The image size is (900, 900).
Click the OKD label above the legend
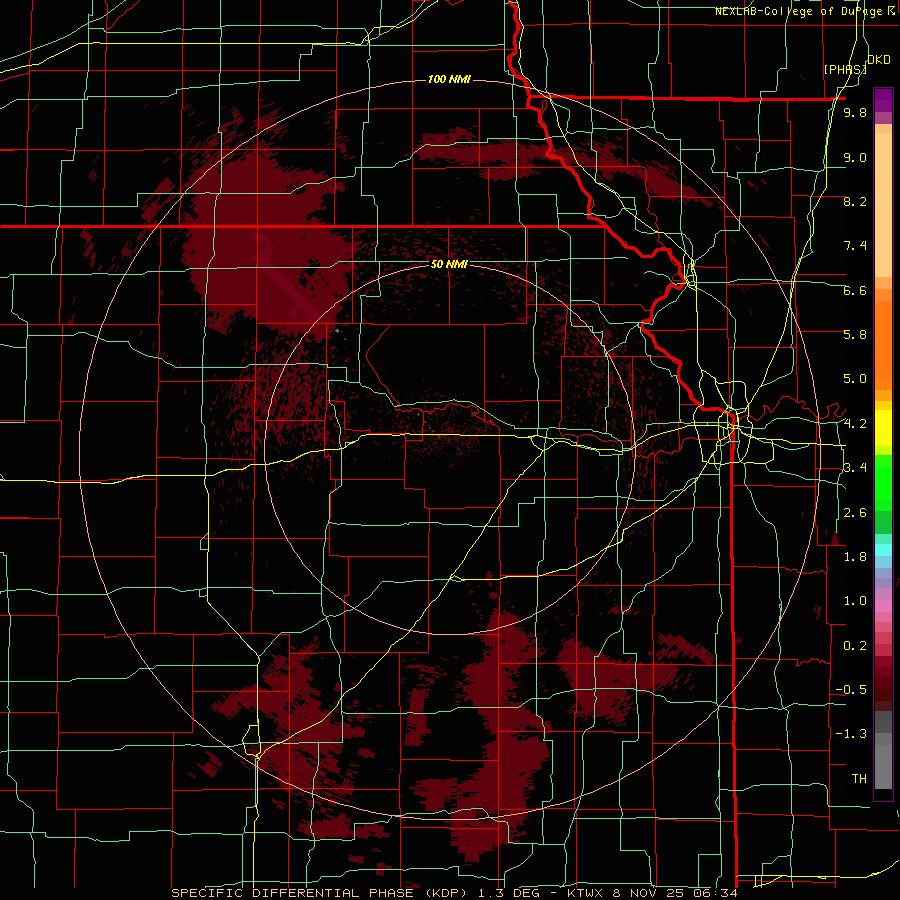click(x=879, y=60)
